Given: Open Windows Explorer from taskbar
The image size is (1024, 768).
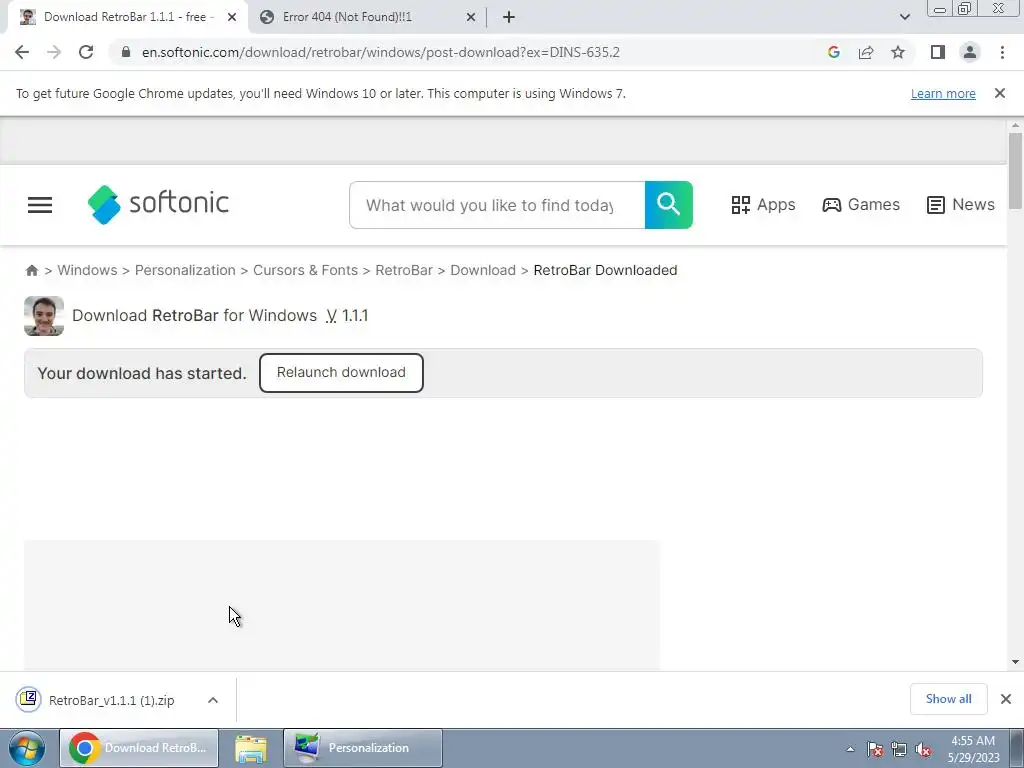Looking at the screenshot, I should pyautogui.click(x=251, y=748).
